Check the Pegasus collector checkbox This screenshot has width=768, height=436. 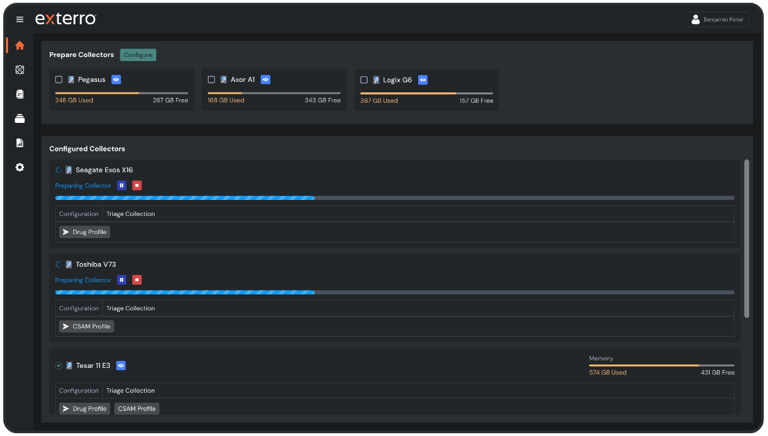tap(59, 79)
